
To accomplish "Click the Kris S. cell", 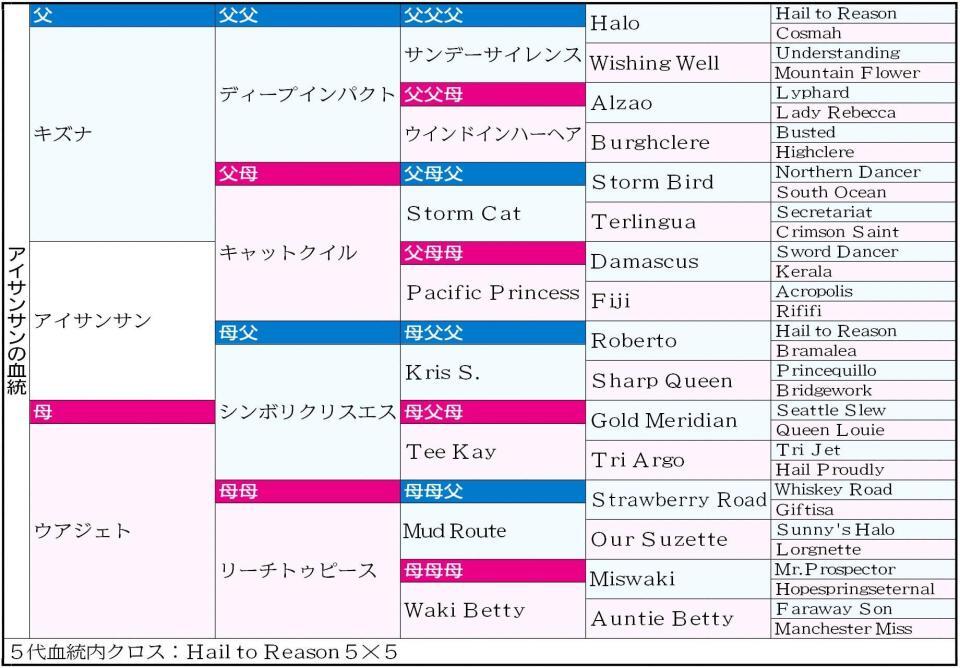I will point(493,372).
